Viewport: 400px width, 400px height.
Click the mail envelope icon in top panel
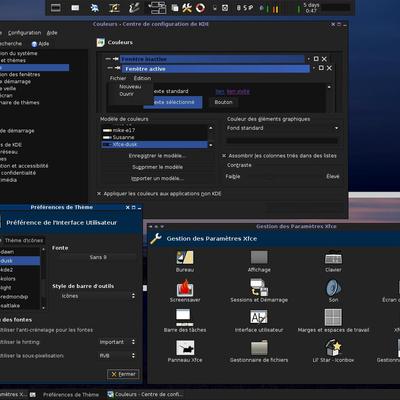(75, 8)
